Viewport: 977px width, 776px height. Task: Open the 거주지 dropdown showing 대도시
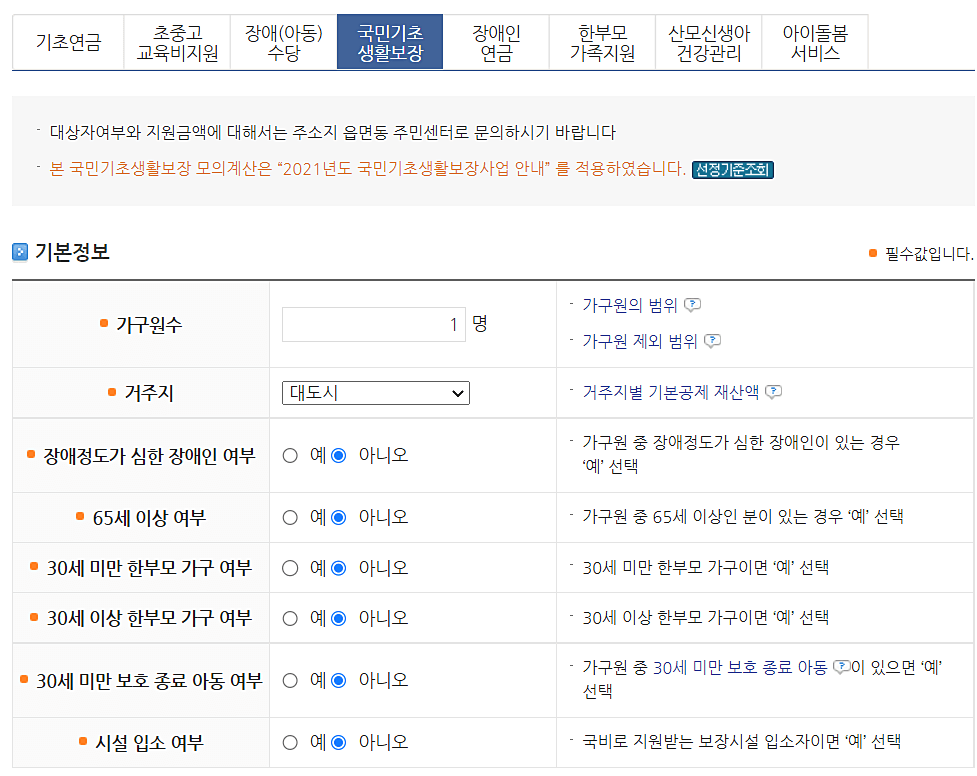click(375, 393)
